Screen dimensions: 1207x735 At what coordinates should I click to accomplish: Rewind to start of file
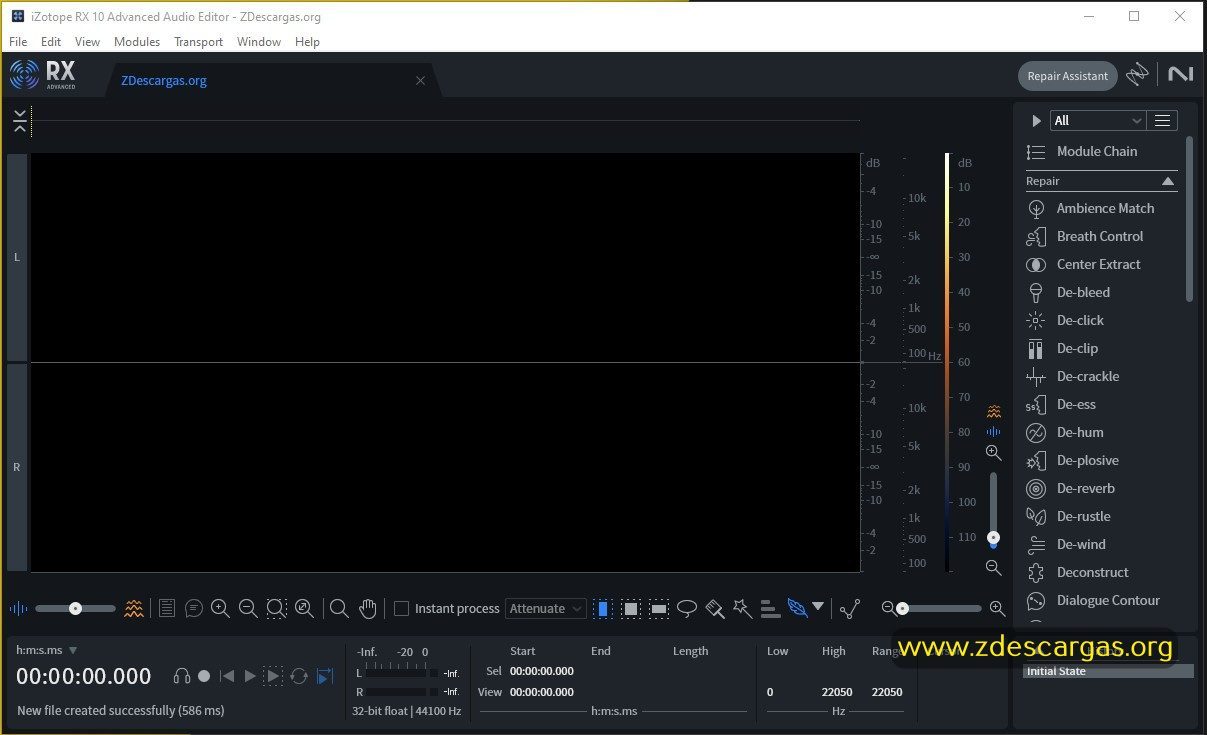pos(227,676)
